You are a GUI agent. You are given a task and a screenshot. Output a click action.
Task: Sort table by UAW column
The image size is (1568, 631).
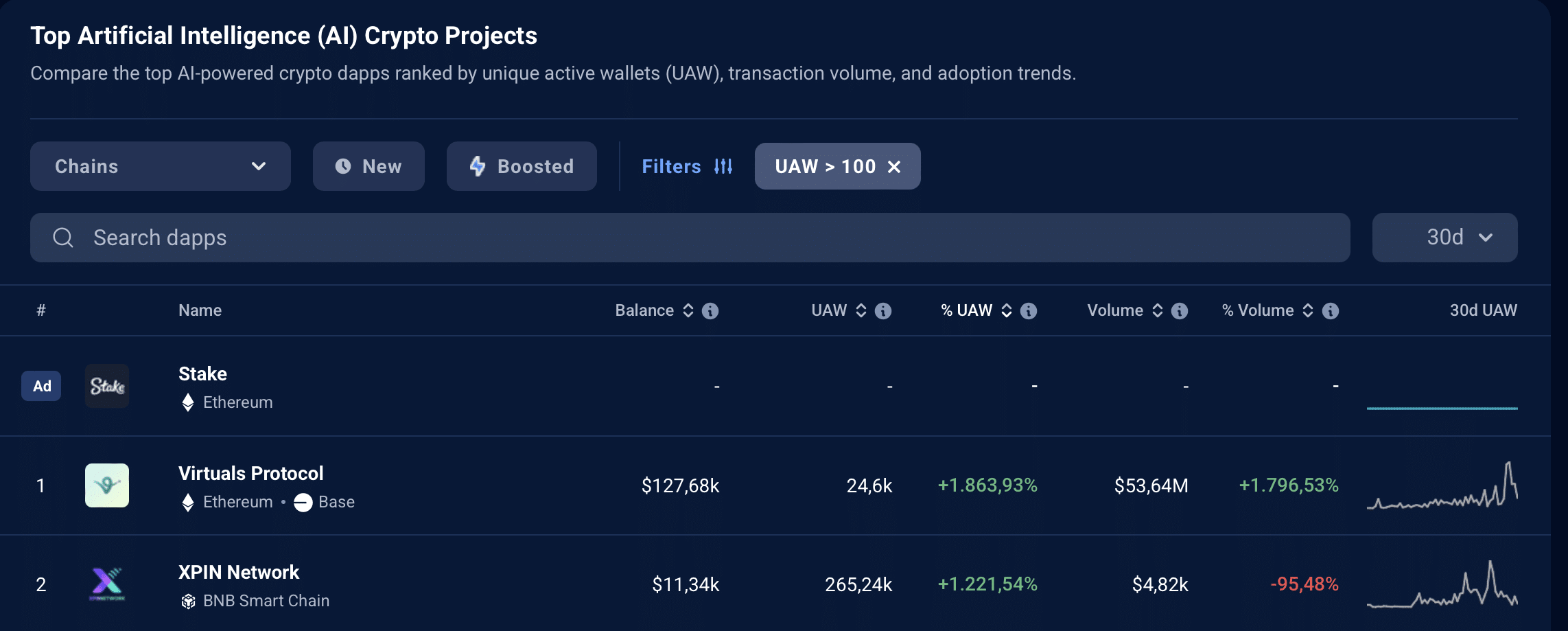click(x=861, y=310)
